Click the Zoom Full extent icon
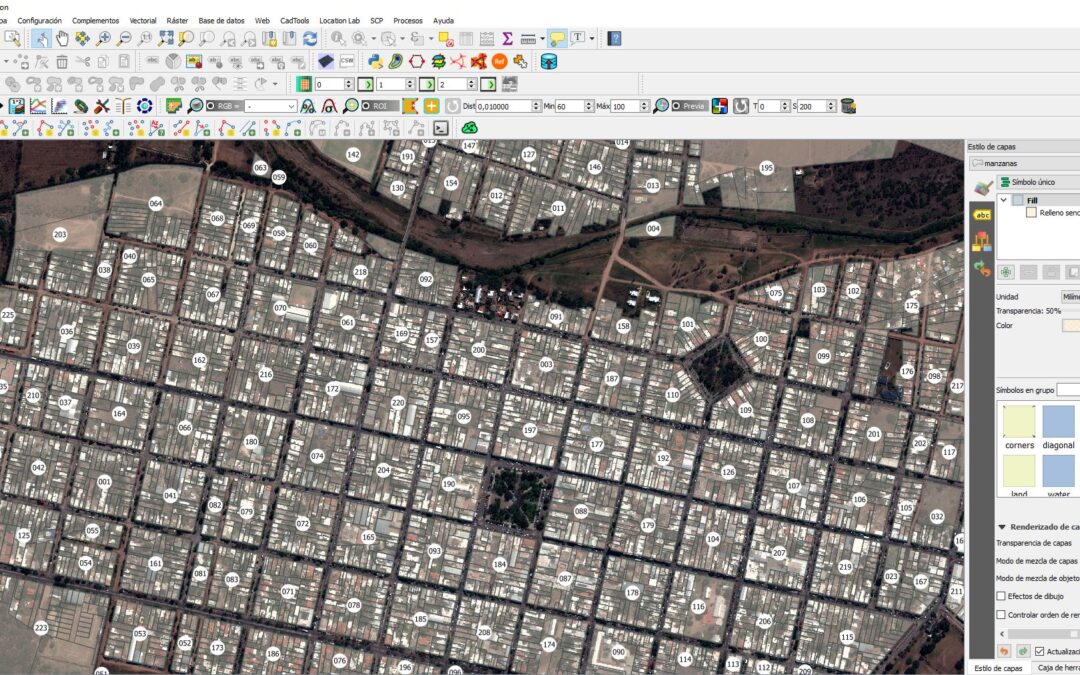 tap(165, 39)
